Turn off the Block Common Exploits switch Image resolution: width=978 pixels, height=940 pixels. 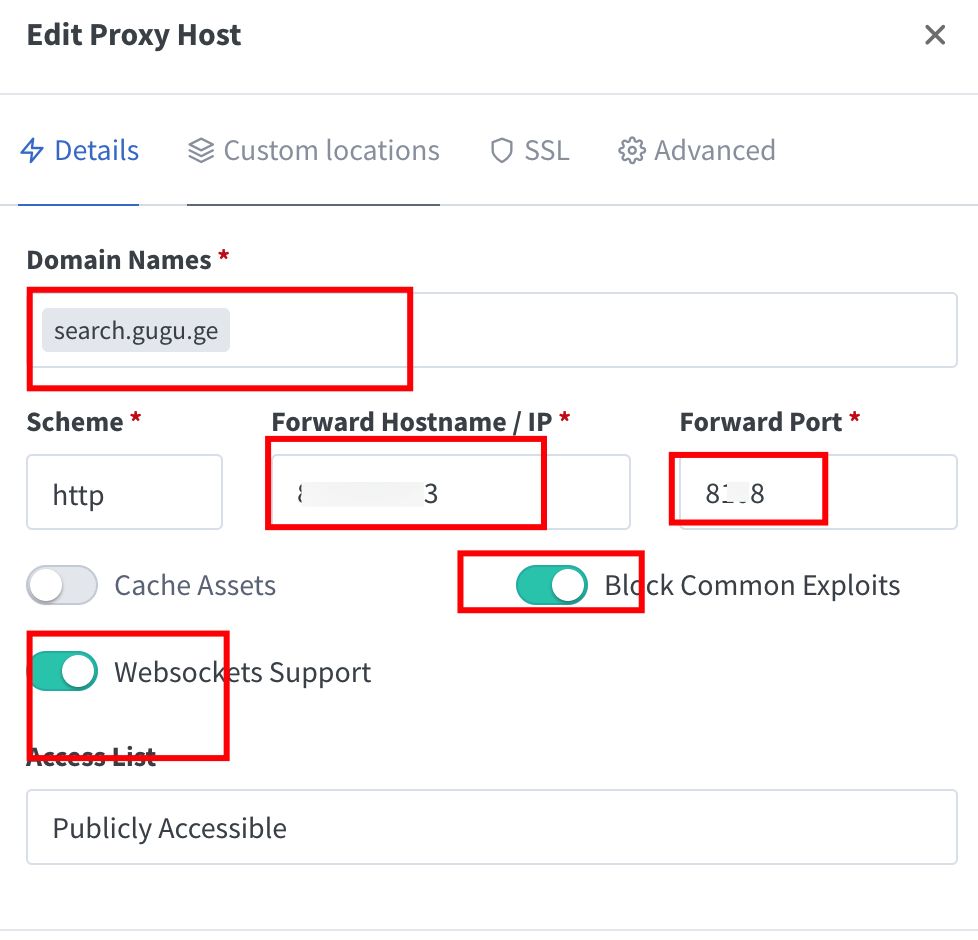(x=551, y=585)
